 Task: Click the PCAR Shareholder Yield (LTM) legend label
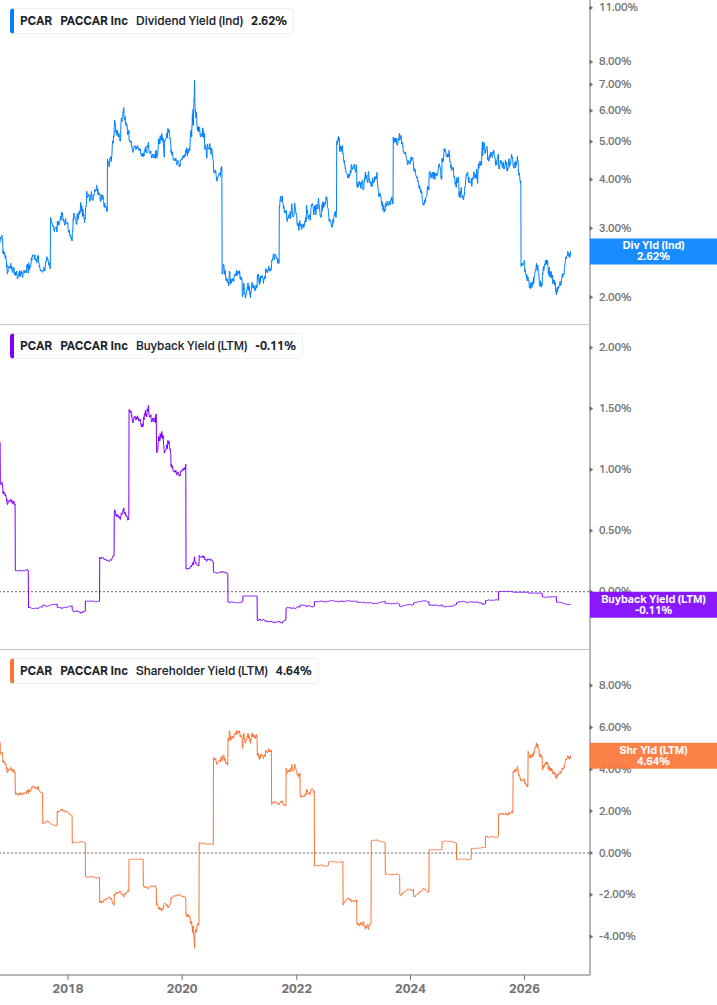[x=164, y=671]
